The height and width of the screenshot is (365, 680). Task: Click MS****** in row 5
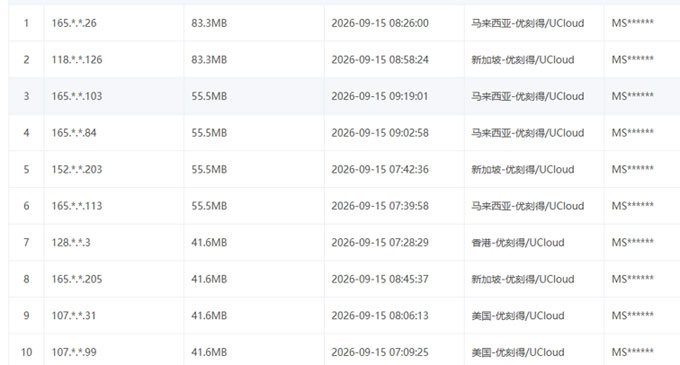633,169
